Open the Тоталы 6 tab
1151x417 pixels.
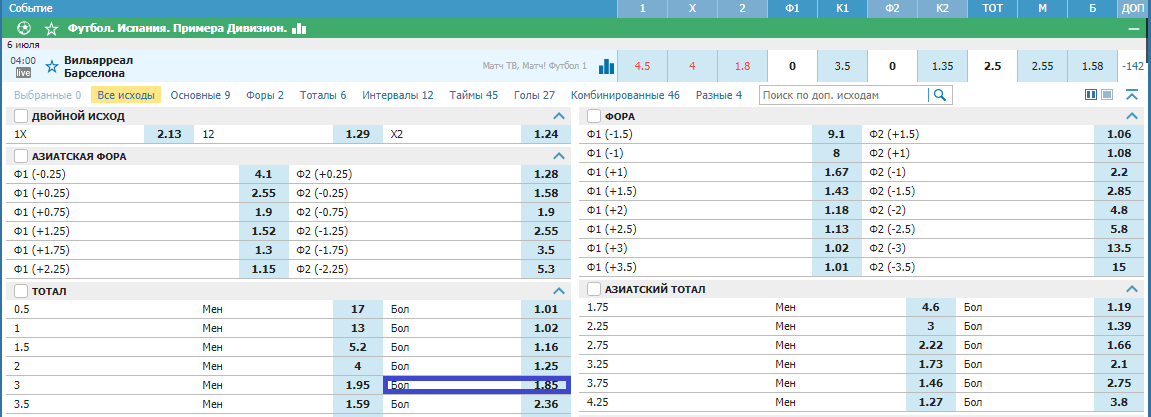[323, 95]
